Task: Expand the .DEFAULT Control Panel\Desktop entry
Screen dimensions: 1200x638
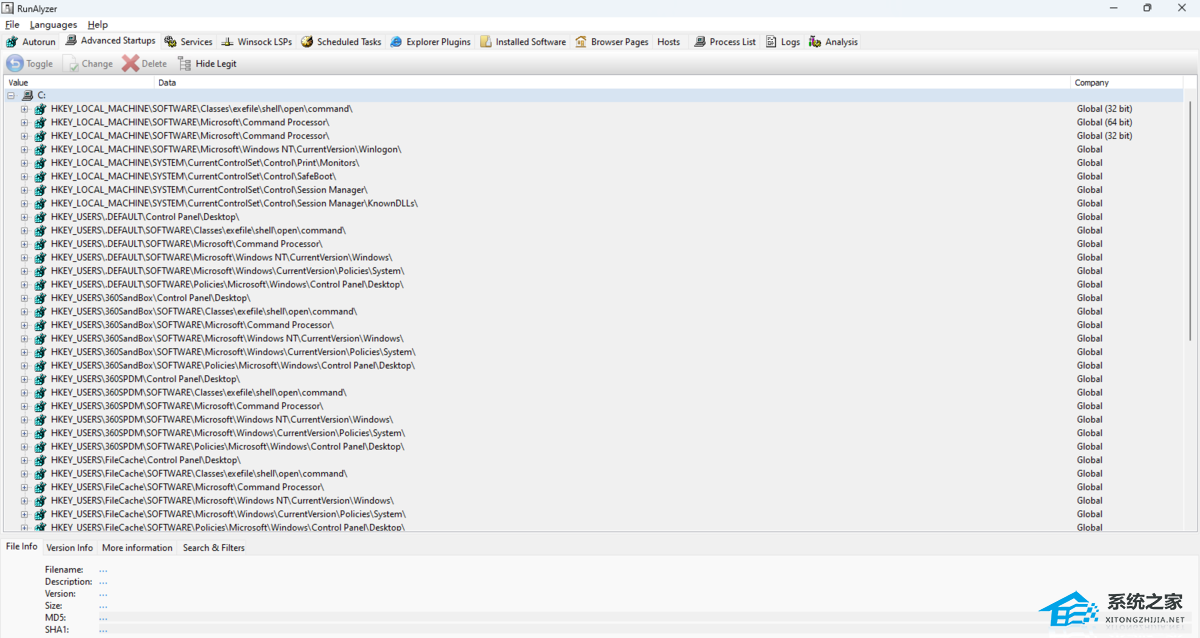Action: point(24,217)
